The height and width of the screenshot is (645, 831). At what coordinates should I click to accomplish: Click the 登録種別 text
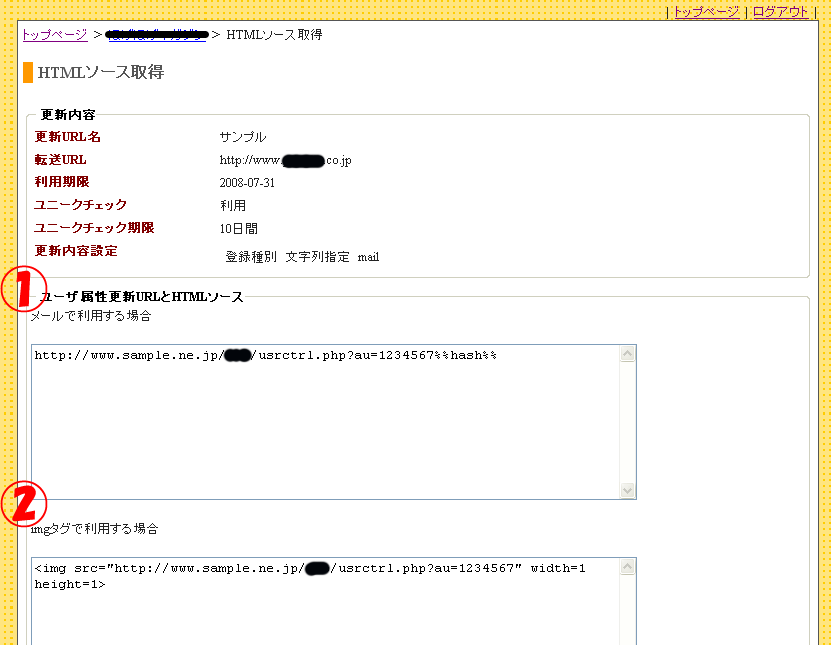click(x=251, y=257)
